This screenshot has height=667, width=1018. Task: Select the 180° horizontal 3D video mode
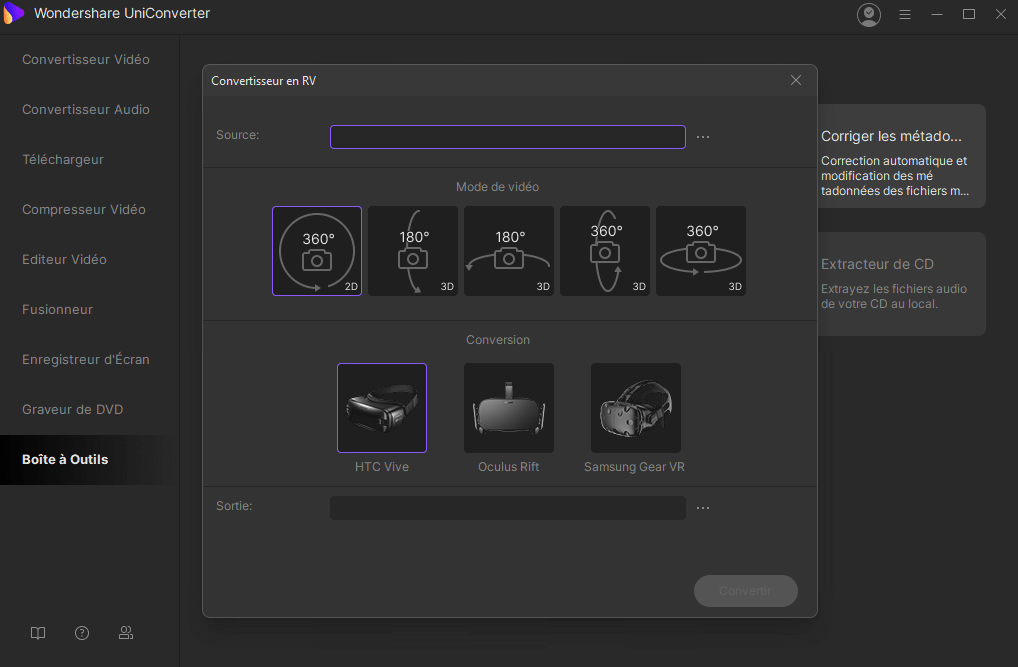509,251
